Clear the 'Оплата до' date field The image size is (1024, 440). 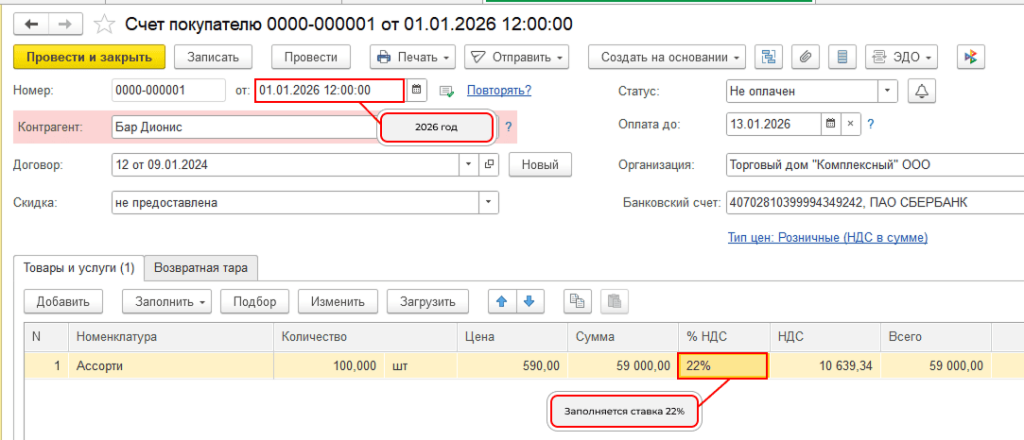pos(850,125)
